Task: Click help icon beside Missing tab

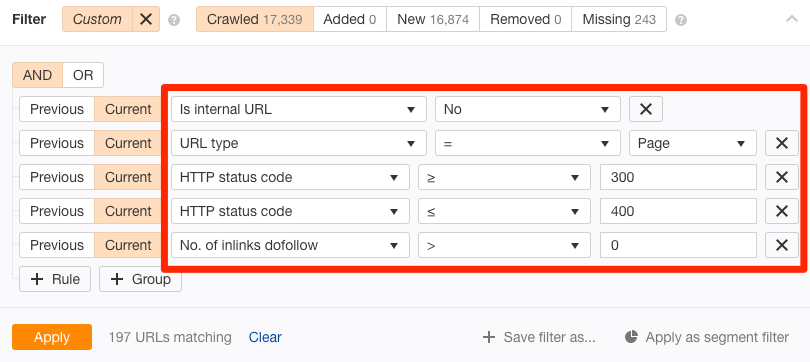Action: pyautogui.click(x=681, y=20)
